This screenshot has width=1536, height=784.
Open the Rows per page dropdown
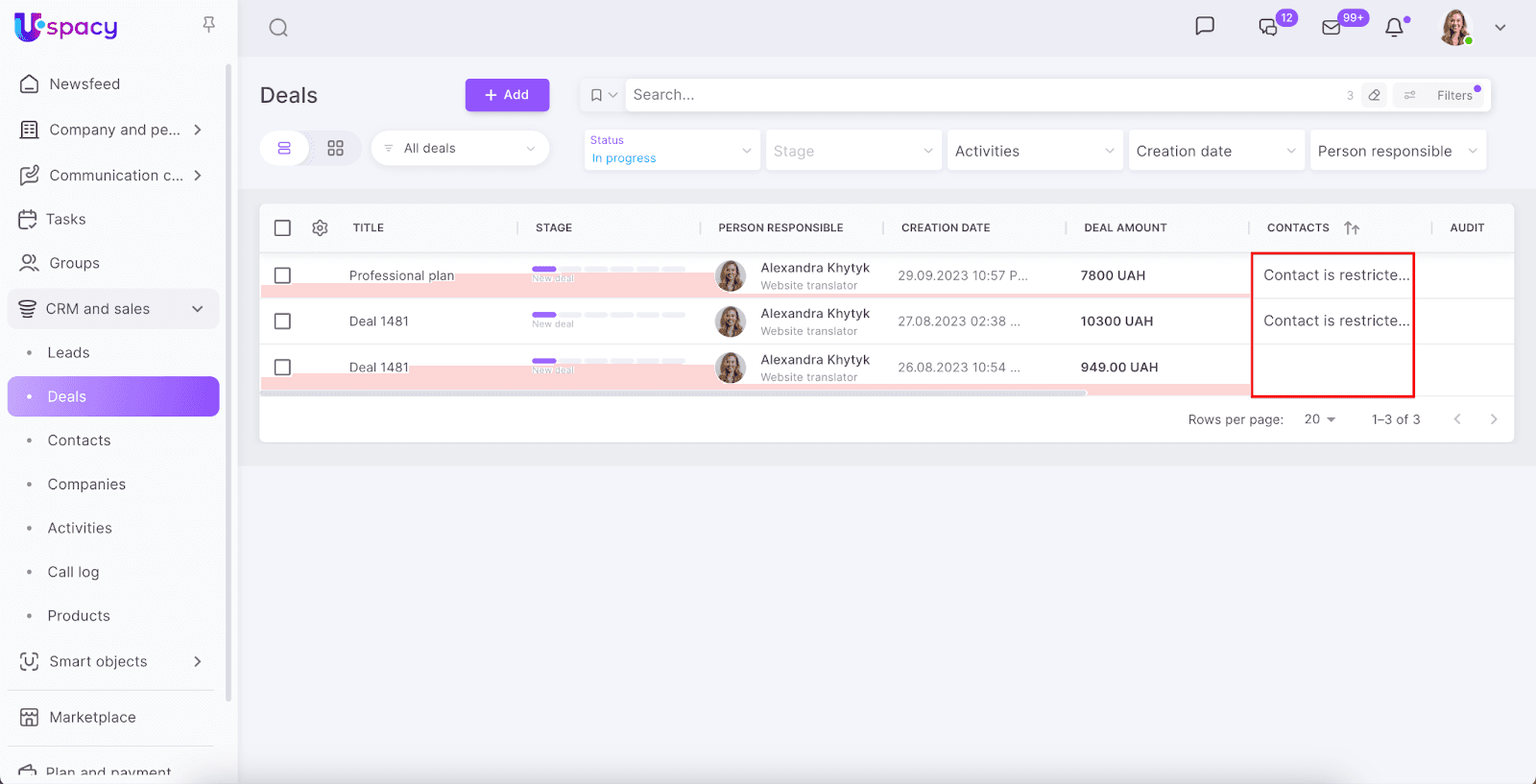pos(1320,419)
